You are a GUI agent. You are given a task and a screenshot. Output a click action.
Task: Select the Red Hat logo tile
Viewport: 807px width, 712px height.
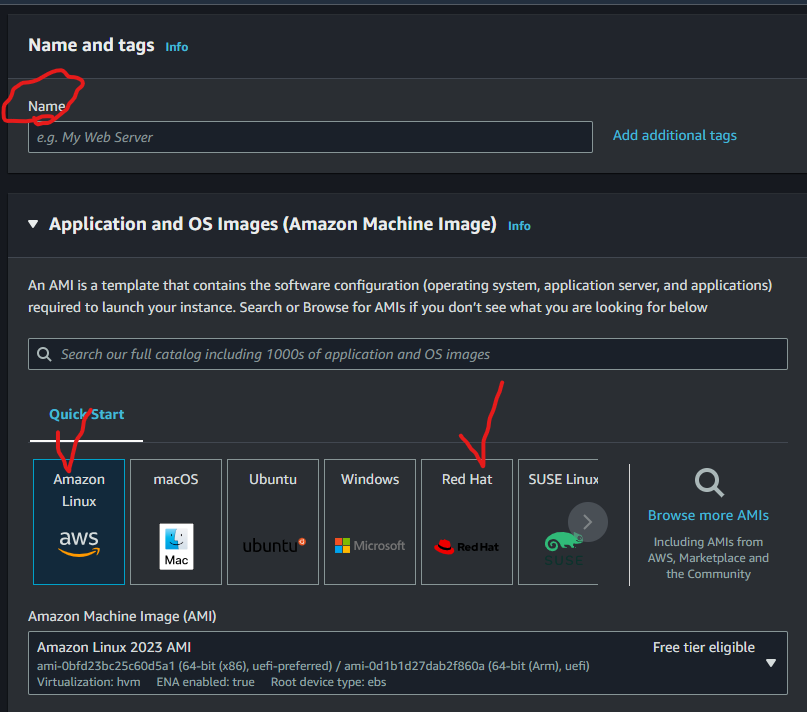467,522
